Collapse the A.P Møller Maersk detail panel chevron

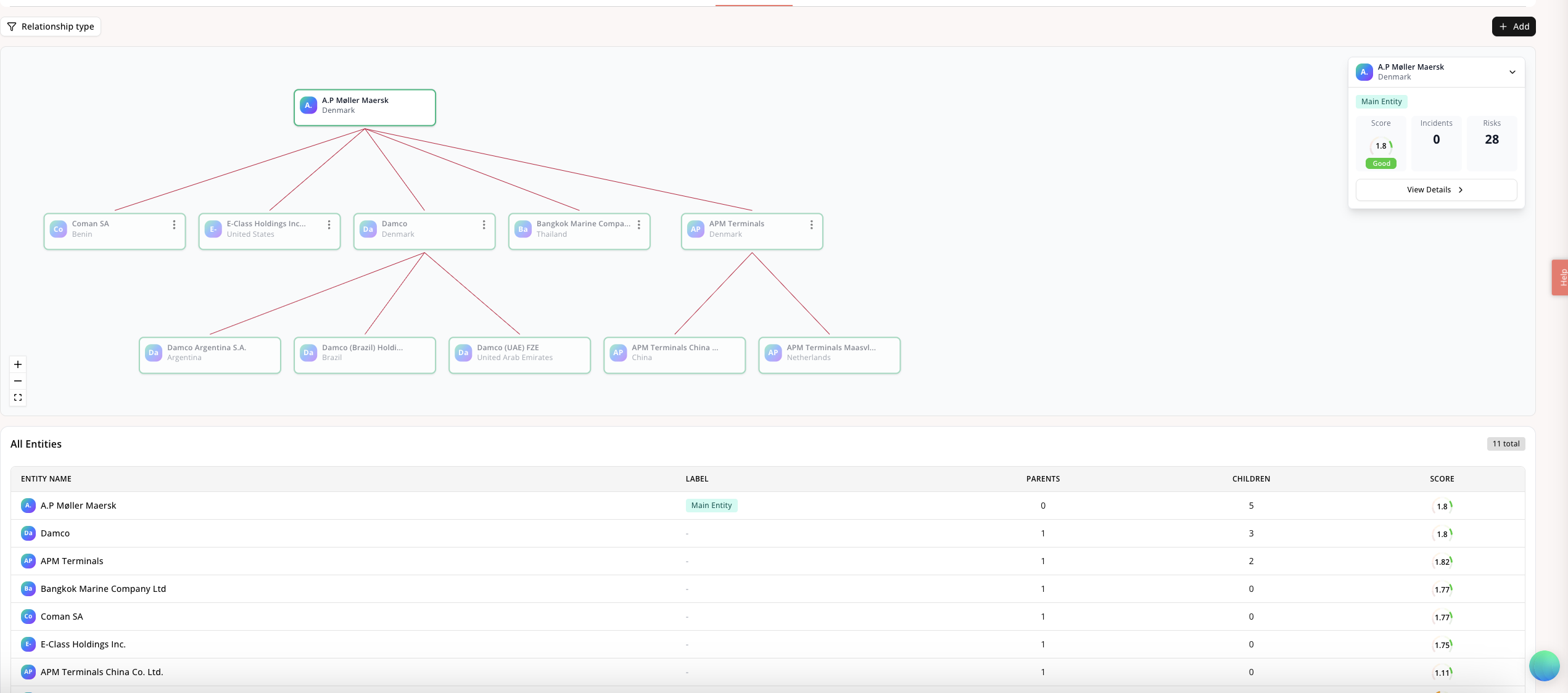[1512, 72]
